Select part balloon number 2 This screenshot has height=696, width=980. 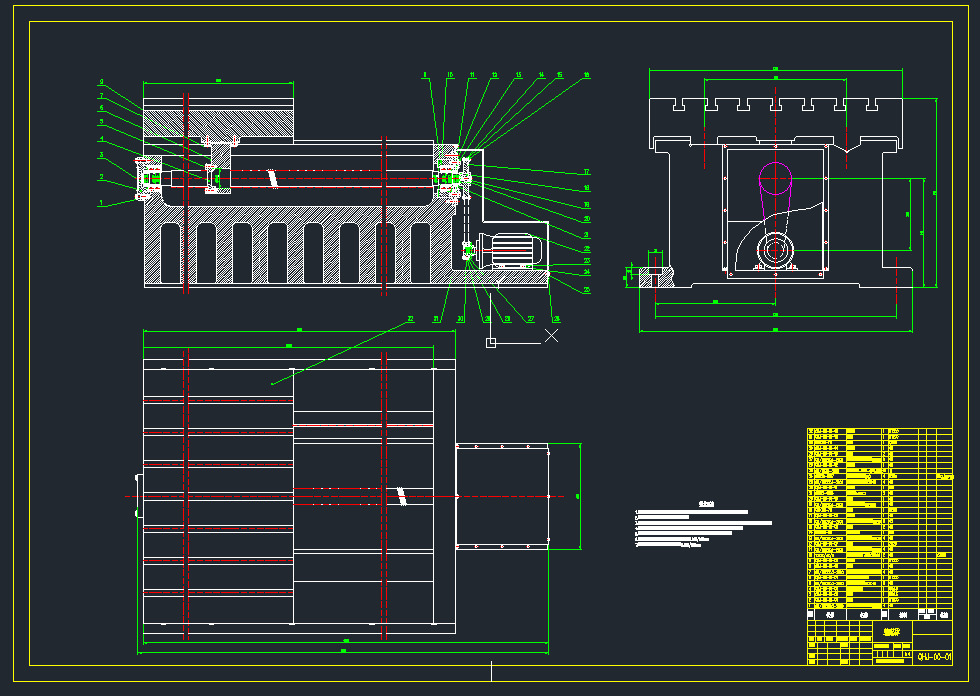[x=101, y=177]
